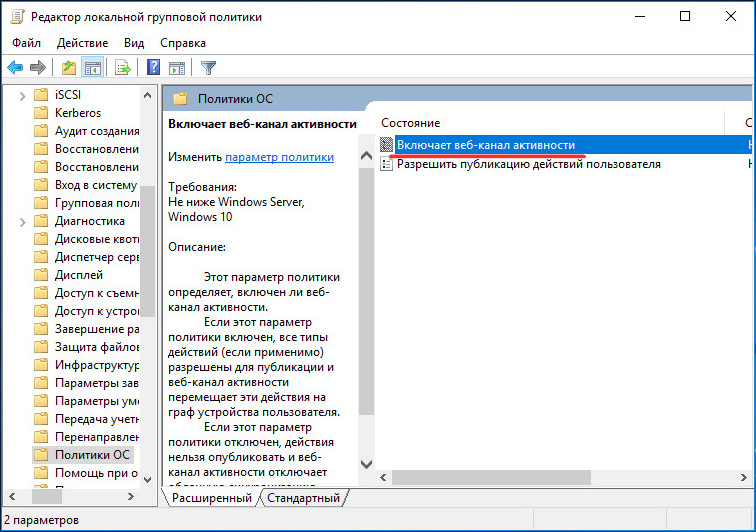Select the Доступ к устройствам tree item
Image resolution: width=756 pixels, height=532 pixels.
[97, 311]
